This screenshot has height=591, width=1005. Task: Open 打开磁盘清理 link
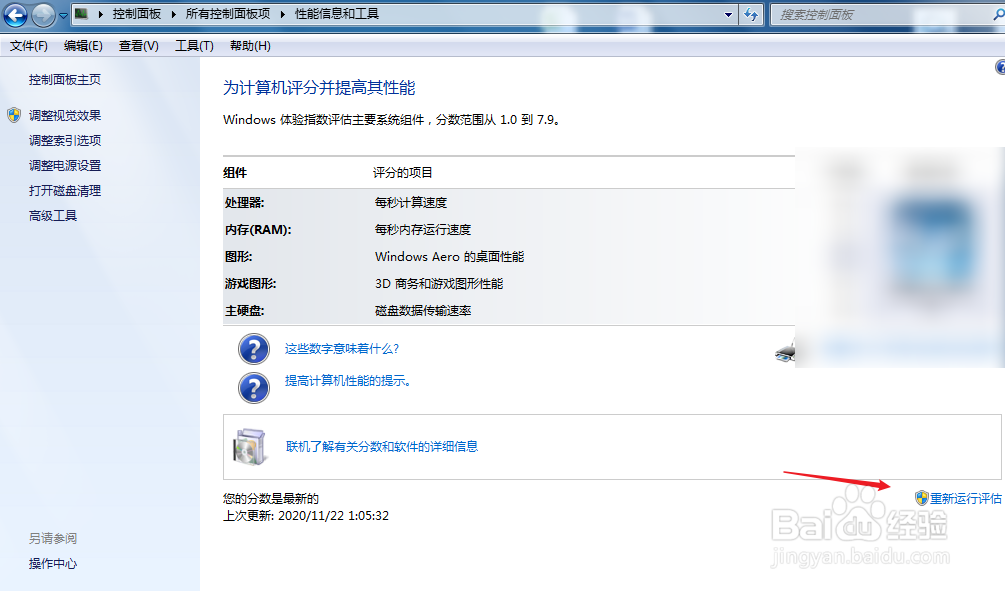pyautogui.click(x=65, y=190)
